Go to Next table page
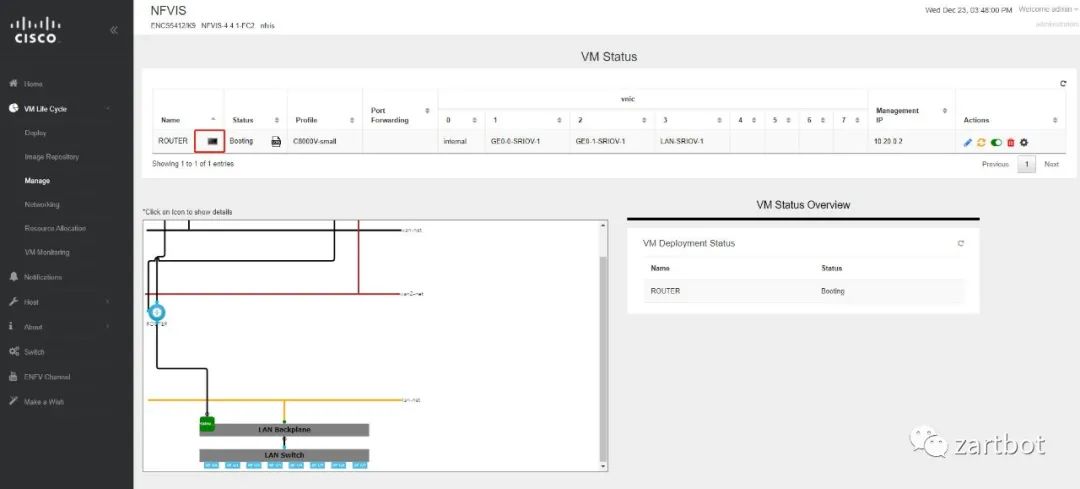Screen dimensions: 1080x489 pos(1052,165)
